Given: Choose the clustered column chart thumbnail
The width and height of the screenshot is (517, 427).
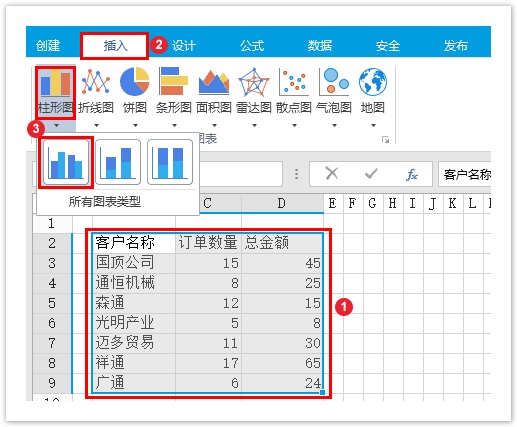Looking at the screenshot, I should (x=66, y=162).
